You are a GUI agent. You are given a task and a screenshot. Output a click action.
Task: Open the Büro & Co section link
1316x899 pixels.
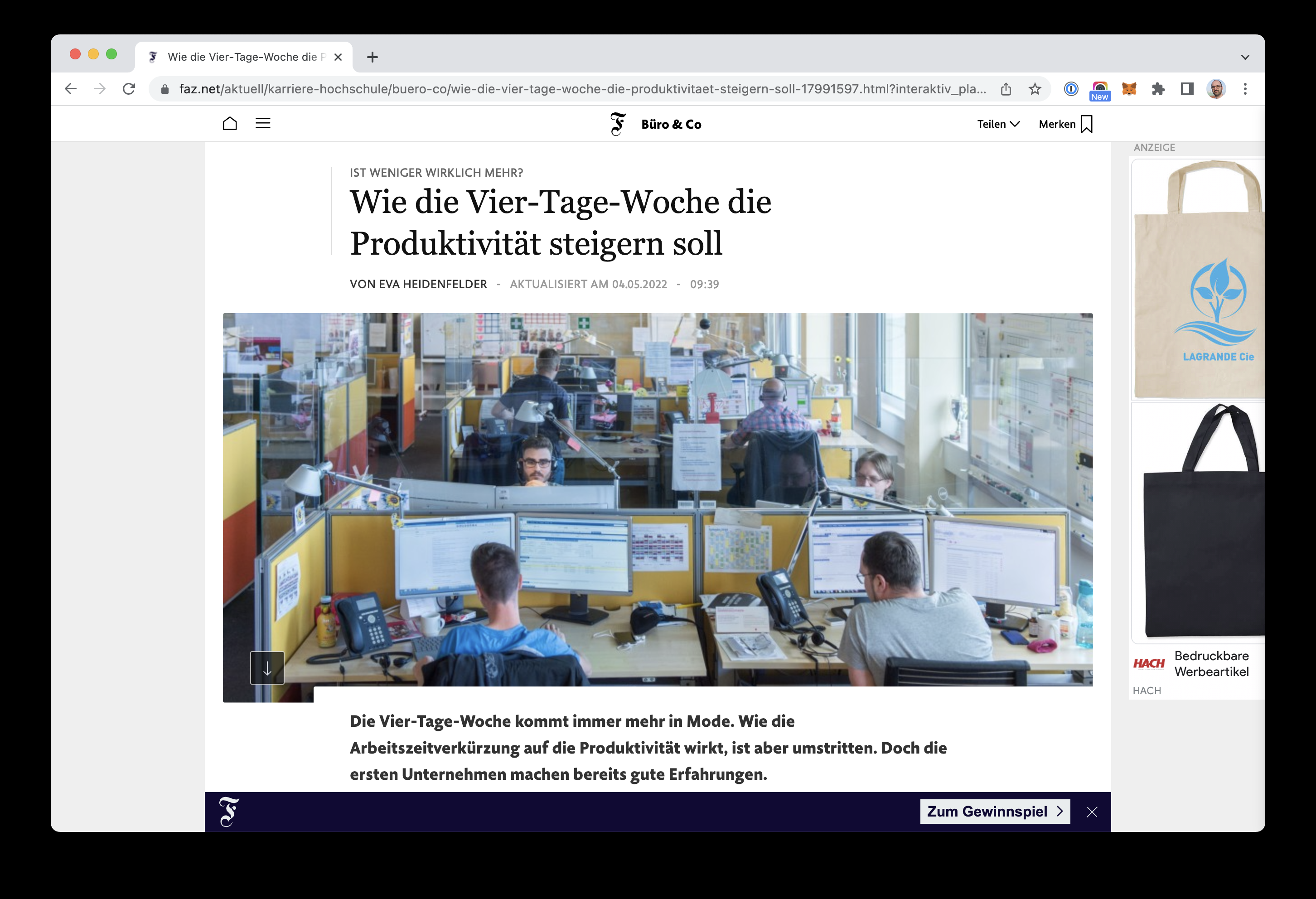coord(671,125)
